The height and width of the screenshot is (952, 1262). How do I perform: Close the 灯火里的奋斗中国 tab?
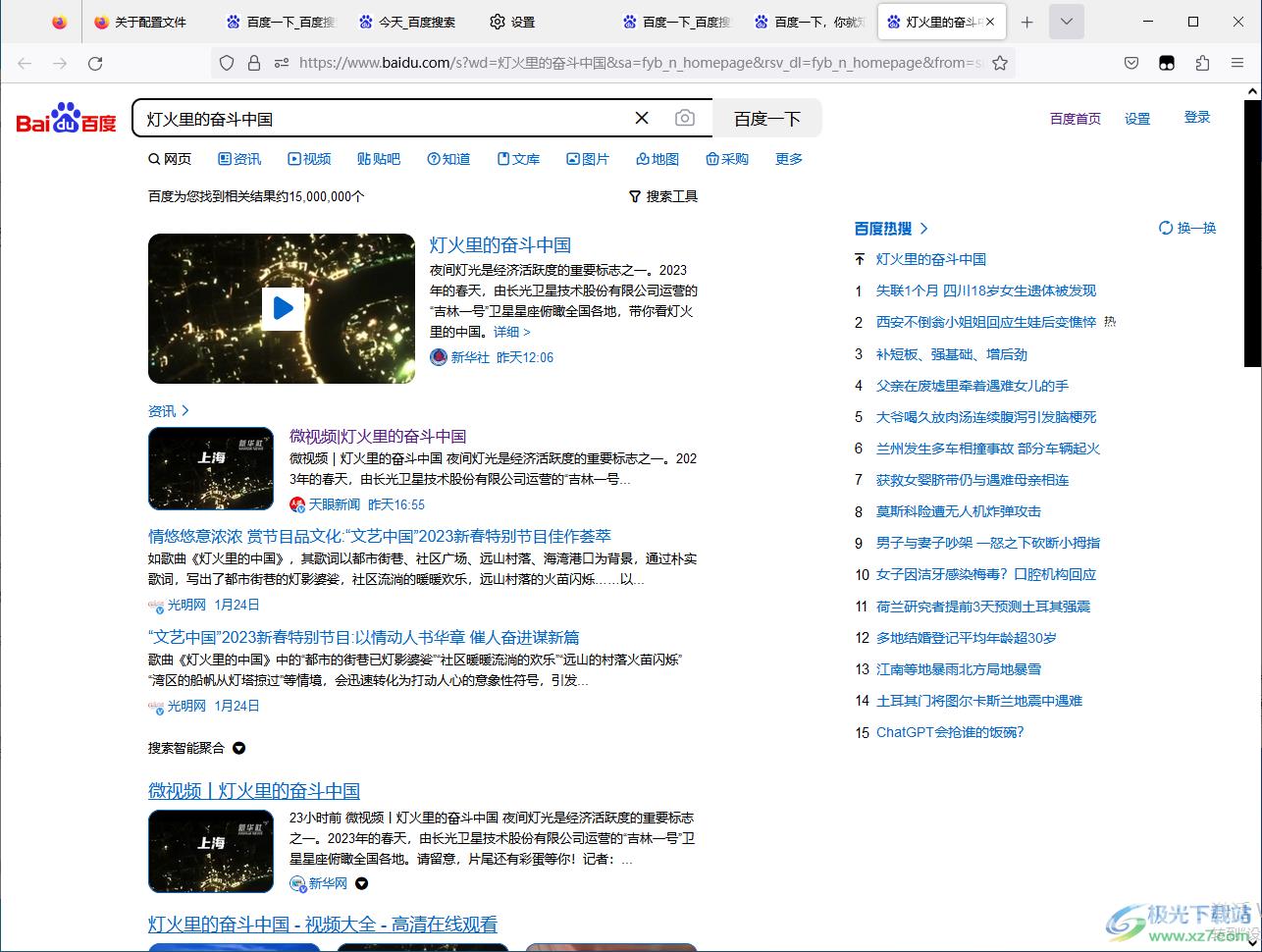(990, 22)
